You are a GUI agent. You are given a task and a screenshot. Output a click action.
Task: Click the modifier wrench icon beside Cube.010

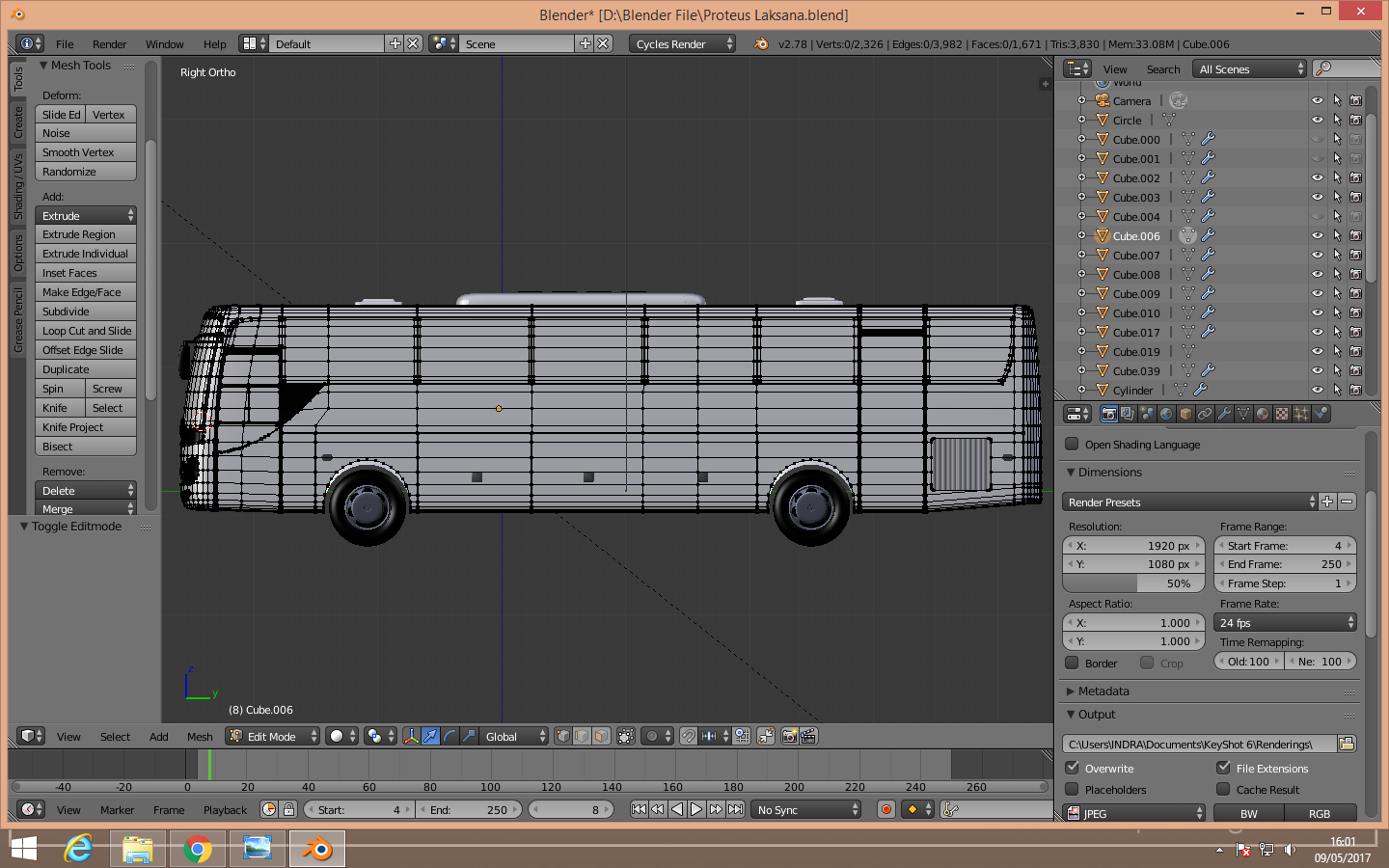click(x=1208, y=312)
